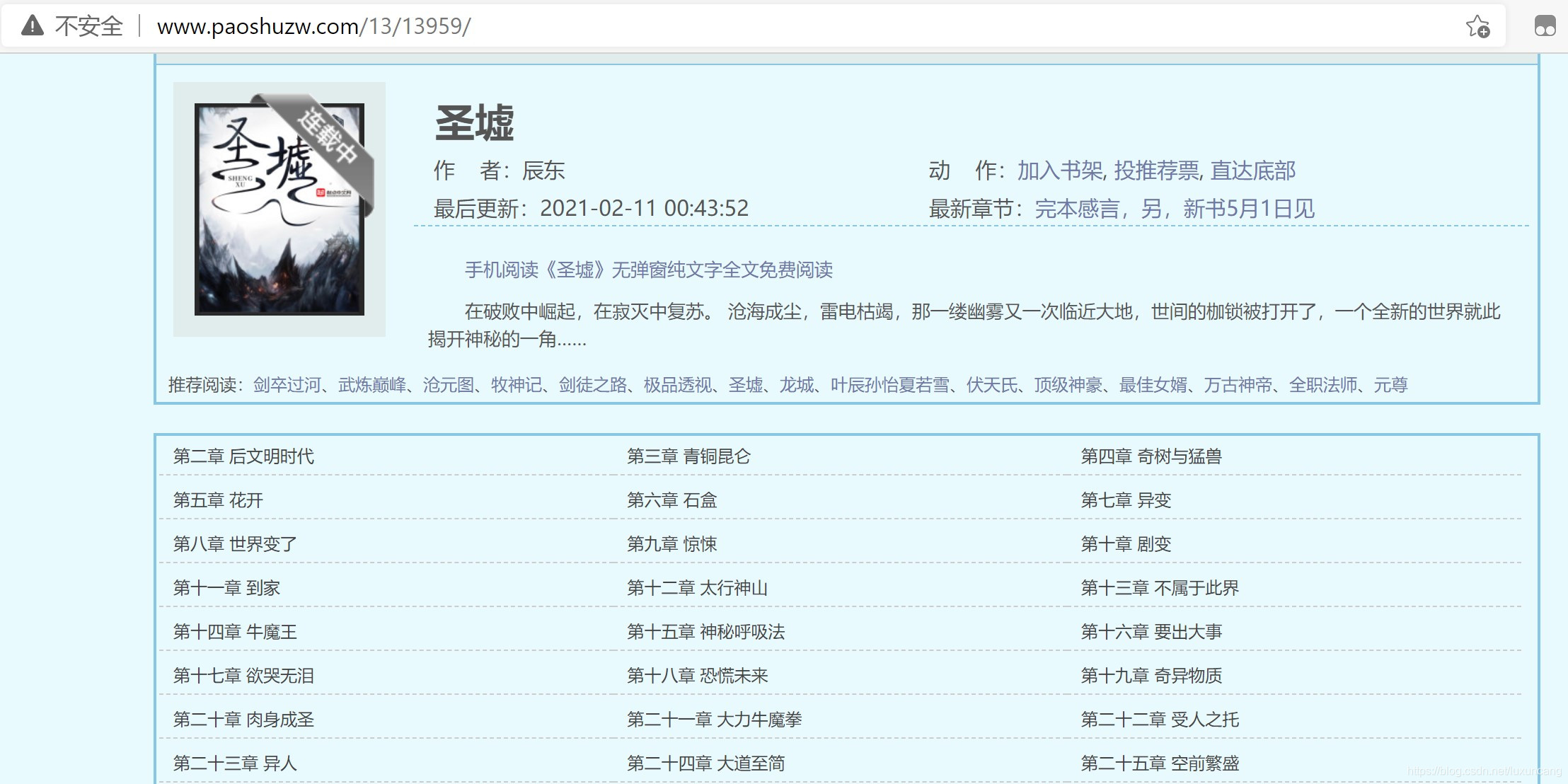Click 加入书架 link
This screenshot has width=1568, height=784.
1060,171
